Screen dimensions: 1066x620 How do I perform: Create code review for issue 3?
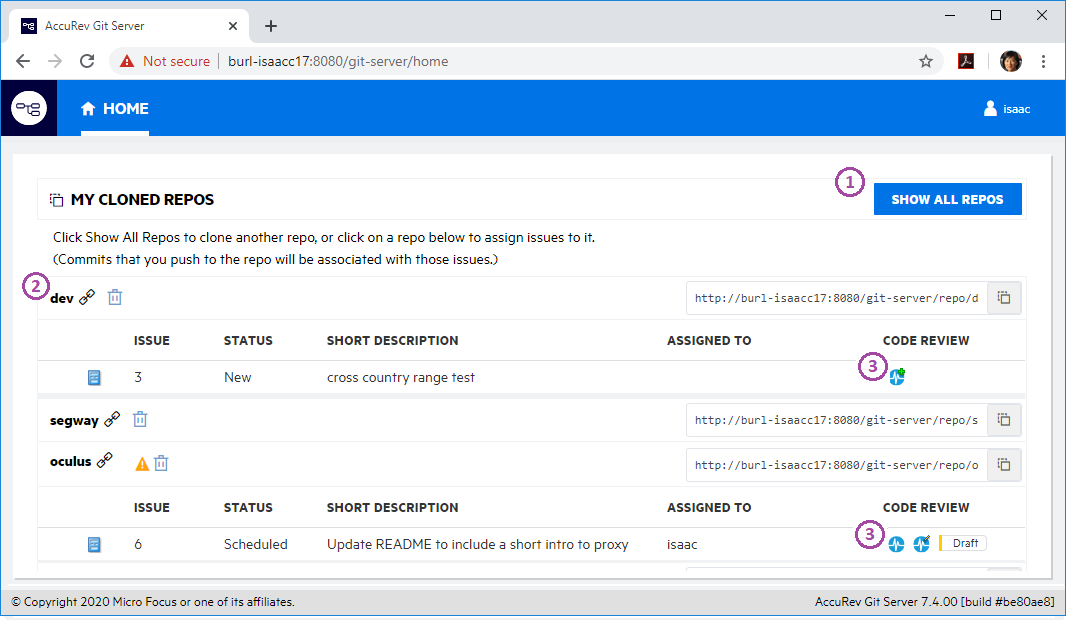897,377
